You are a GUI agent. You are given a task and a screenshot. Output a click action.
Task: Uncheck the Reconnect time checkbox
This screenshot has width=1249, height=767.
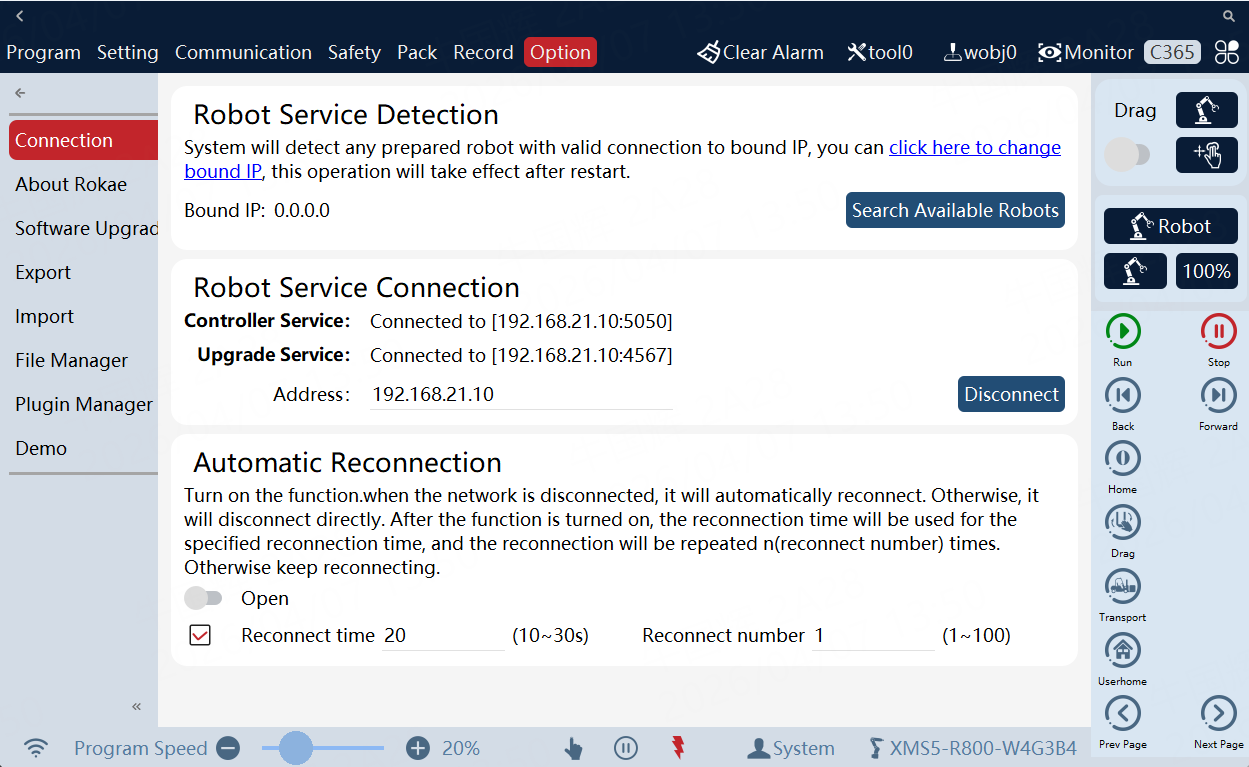[x=200, y=635]
